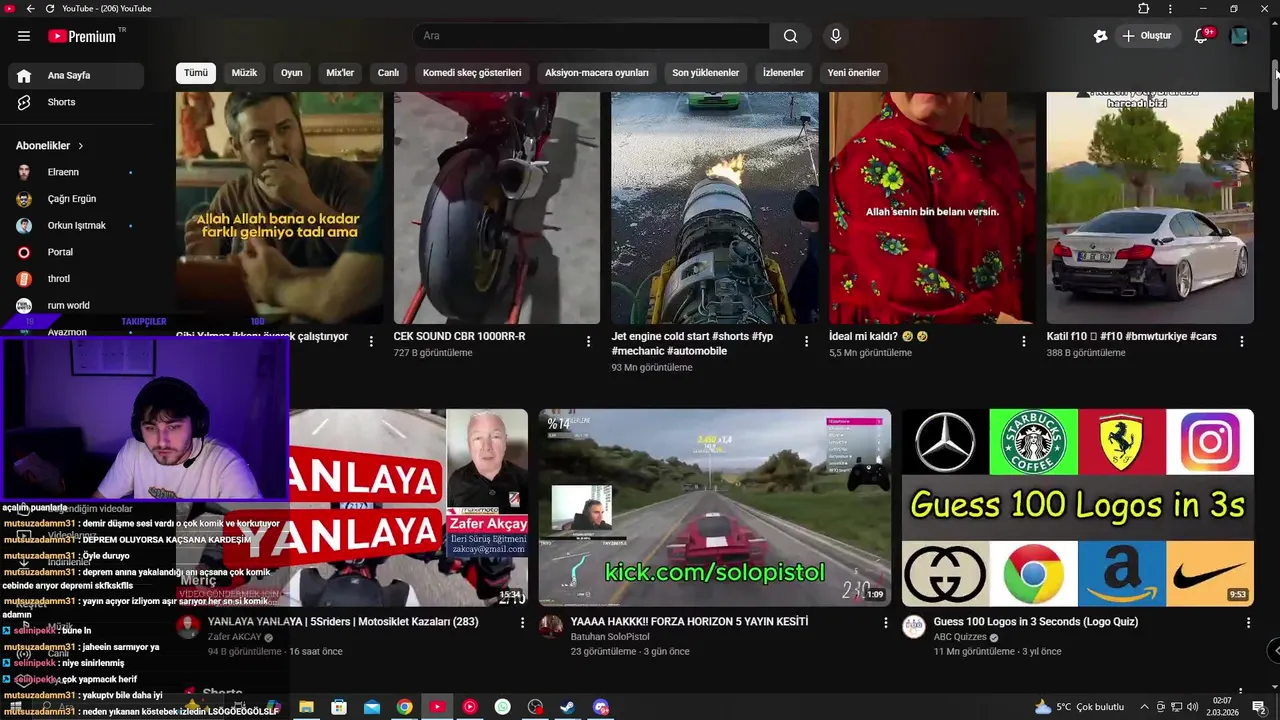The height and width of the screenshot is (720, 1280).
Task: Select the Tümü filter chip
Action: pyautogui.click(x=196, y=73)
